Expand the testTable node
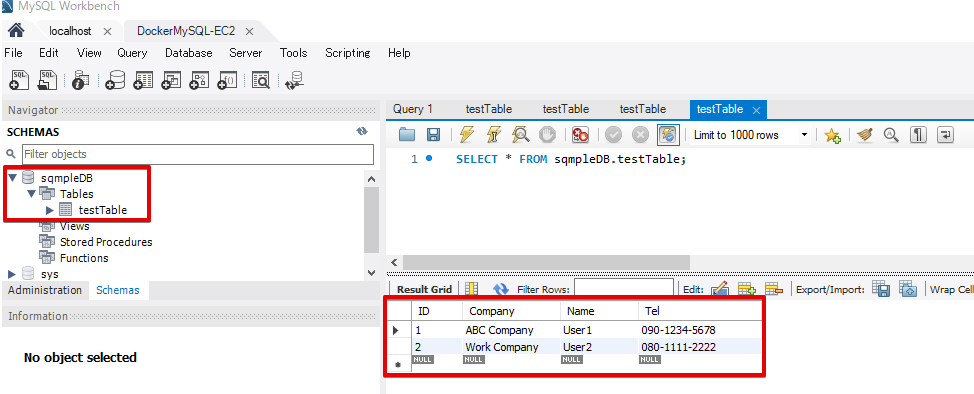 (x=50, y=210)
